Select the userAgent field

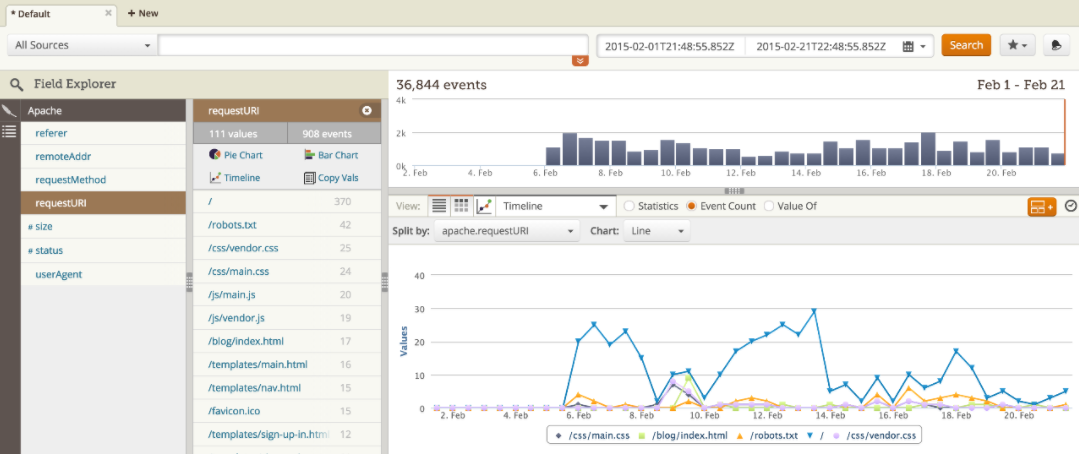(x=103, y=274)
